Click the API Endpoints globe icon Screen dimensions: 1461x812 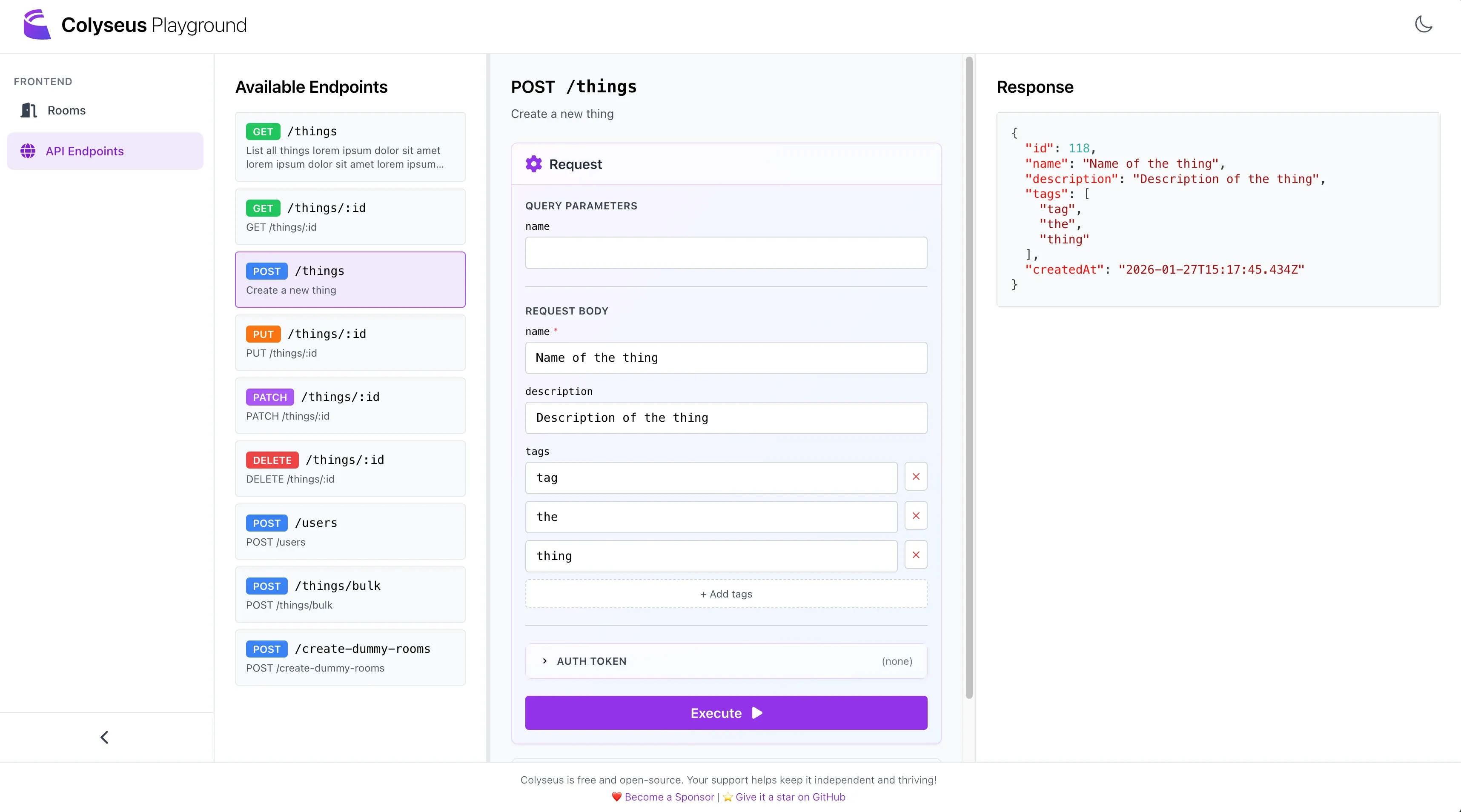click(28, 151)
